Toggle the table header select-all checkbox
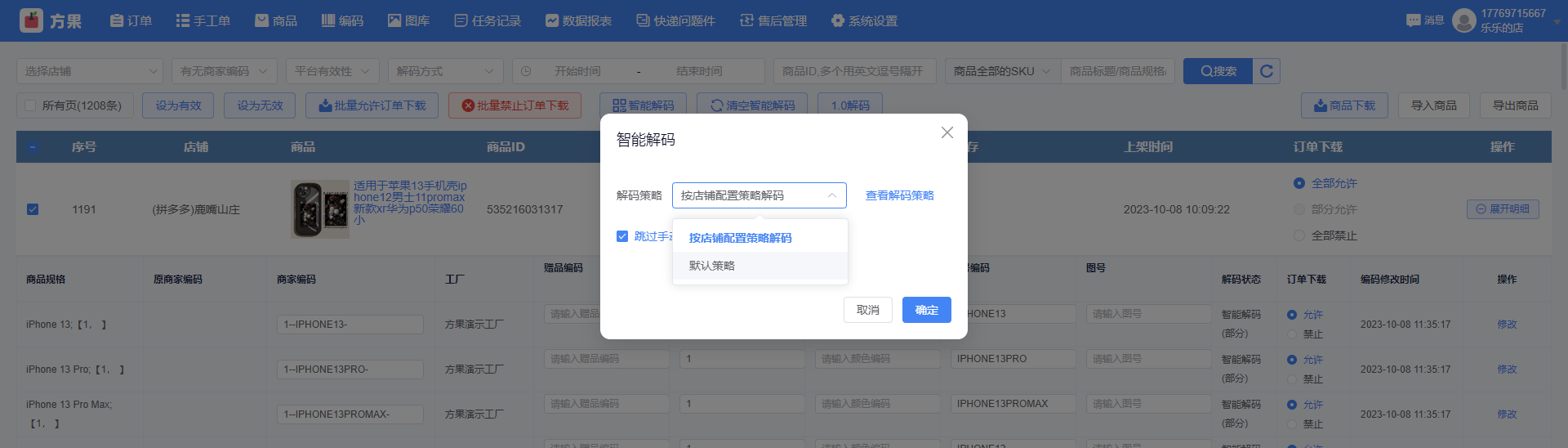Image resolution: width=1568 pixels, height=448 pixels. tap(33, 147)
